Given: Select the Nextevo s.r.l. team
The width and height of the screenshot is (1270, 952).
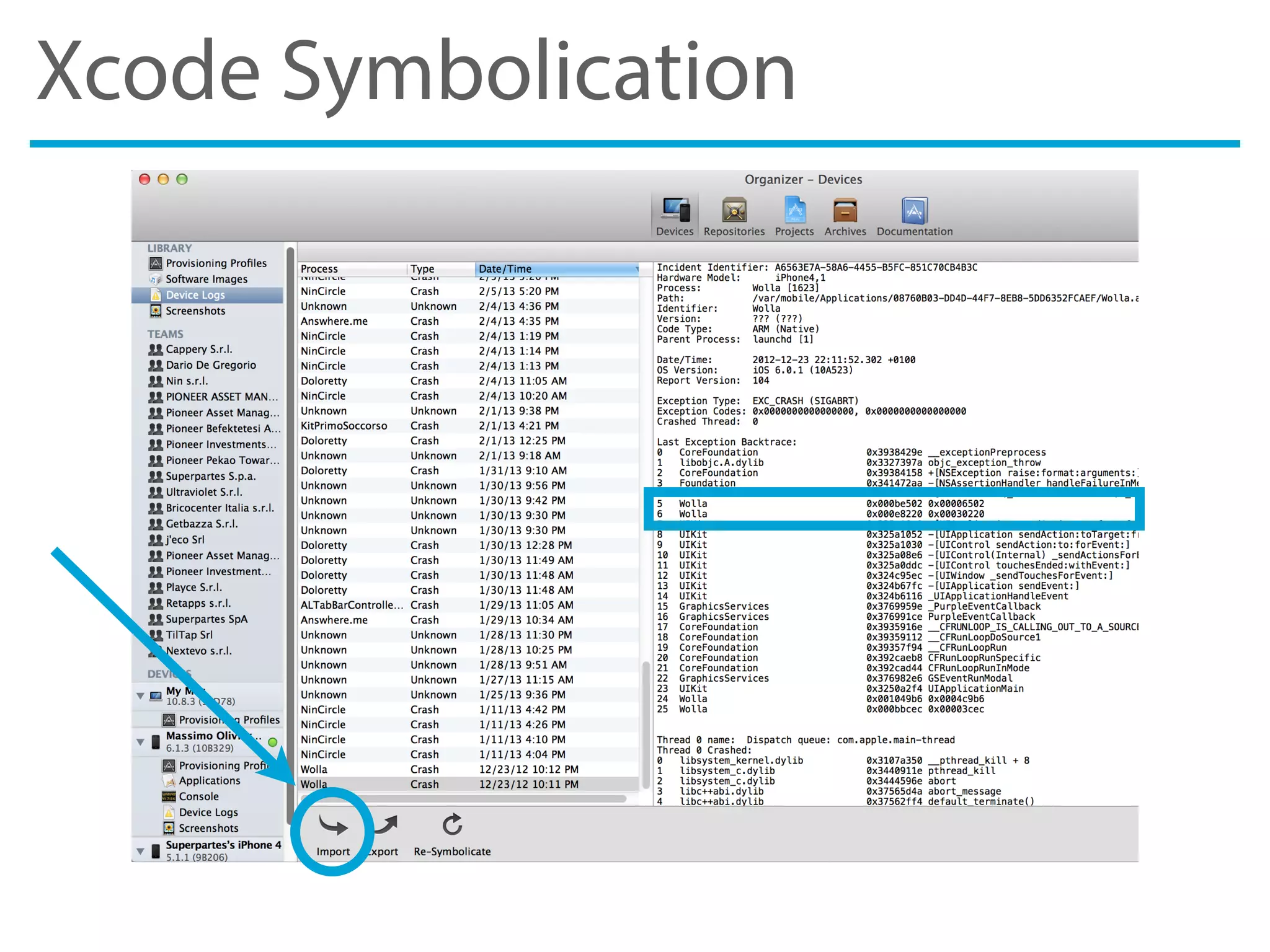Looking at the screenshot, I should pyautogui.click(x=190, y=651).
